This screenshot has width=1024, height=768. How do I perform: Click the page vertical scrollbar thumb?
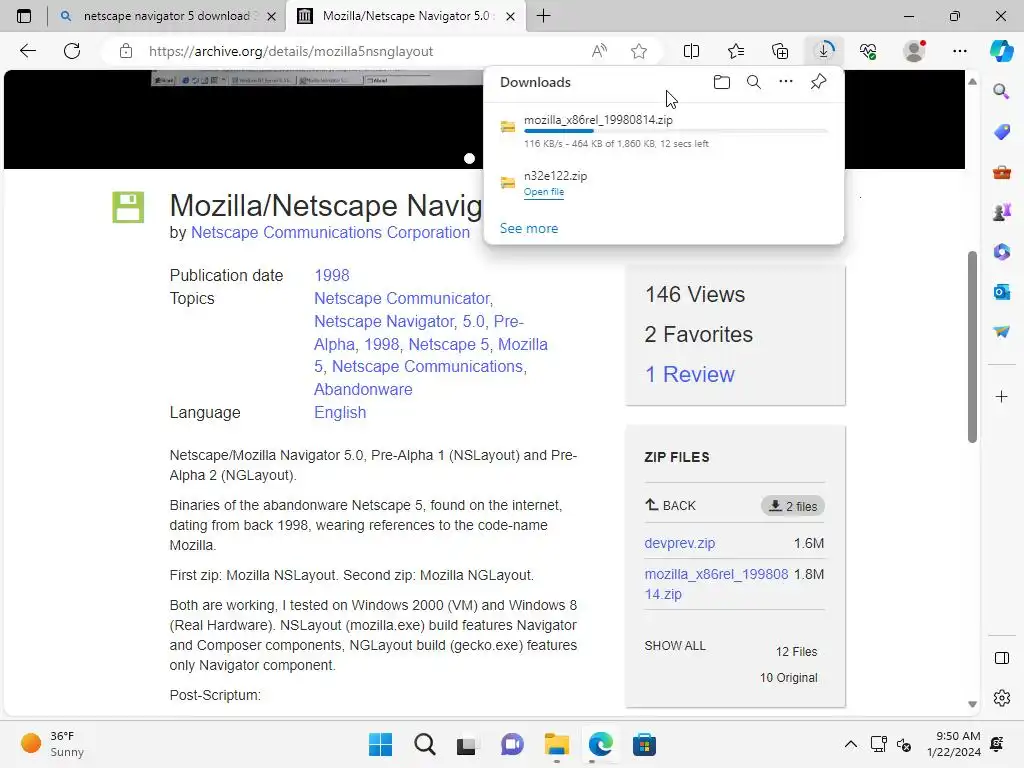click(x=972, y=346)
